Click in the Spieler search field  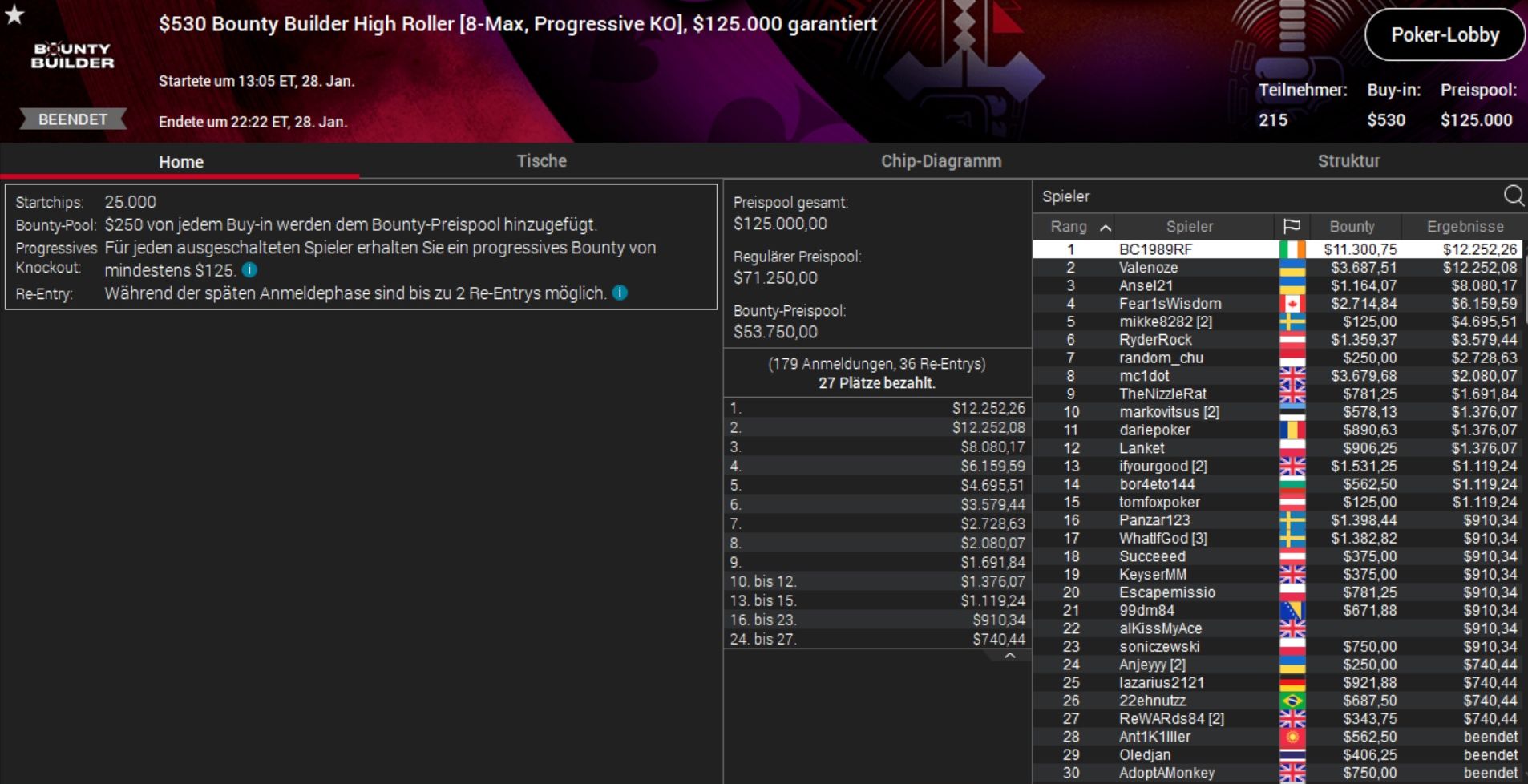tap(1267, 196)
